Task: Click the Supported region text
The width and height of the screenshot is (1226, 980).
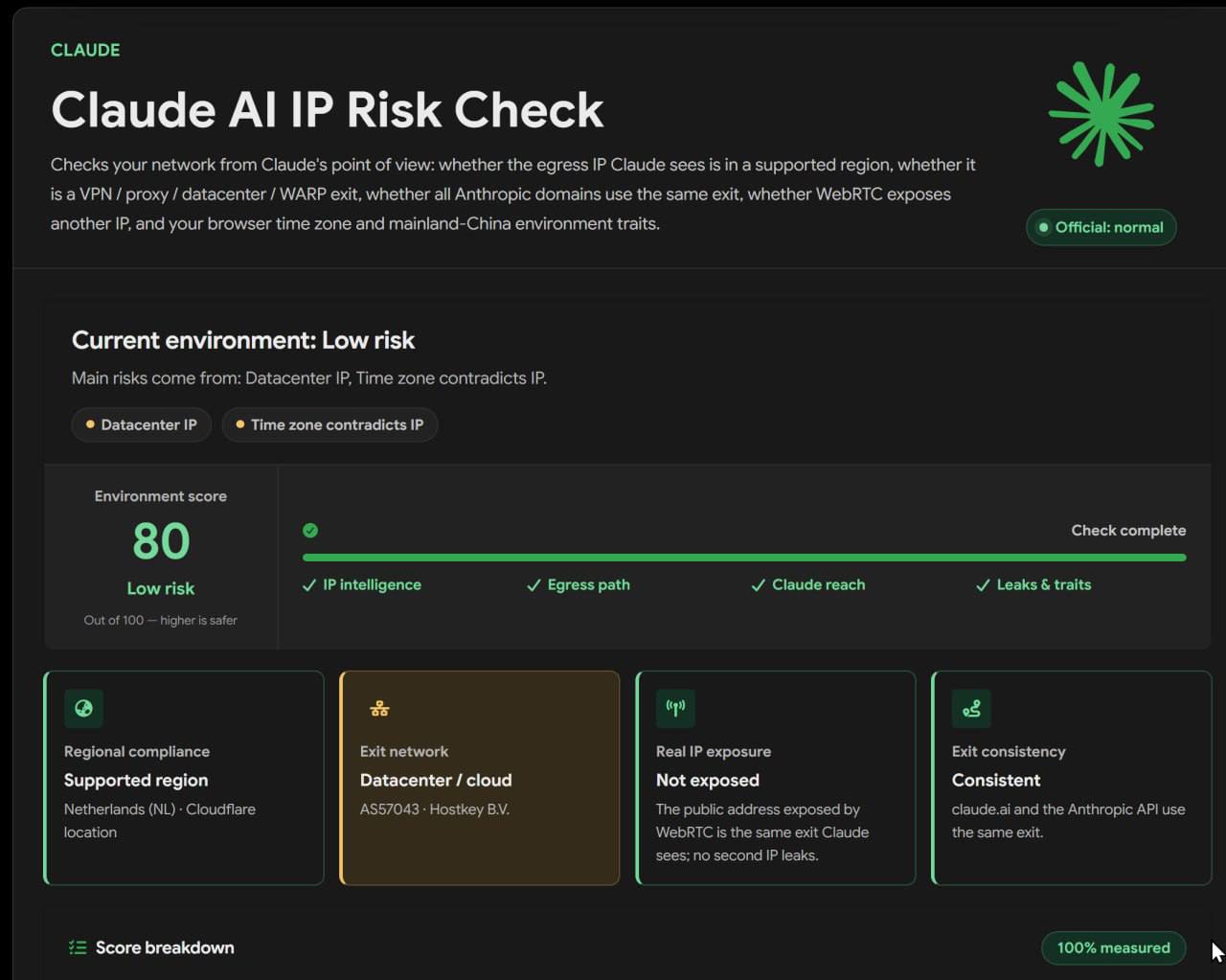Action: click(136, 780)
